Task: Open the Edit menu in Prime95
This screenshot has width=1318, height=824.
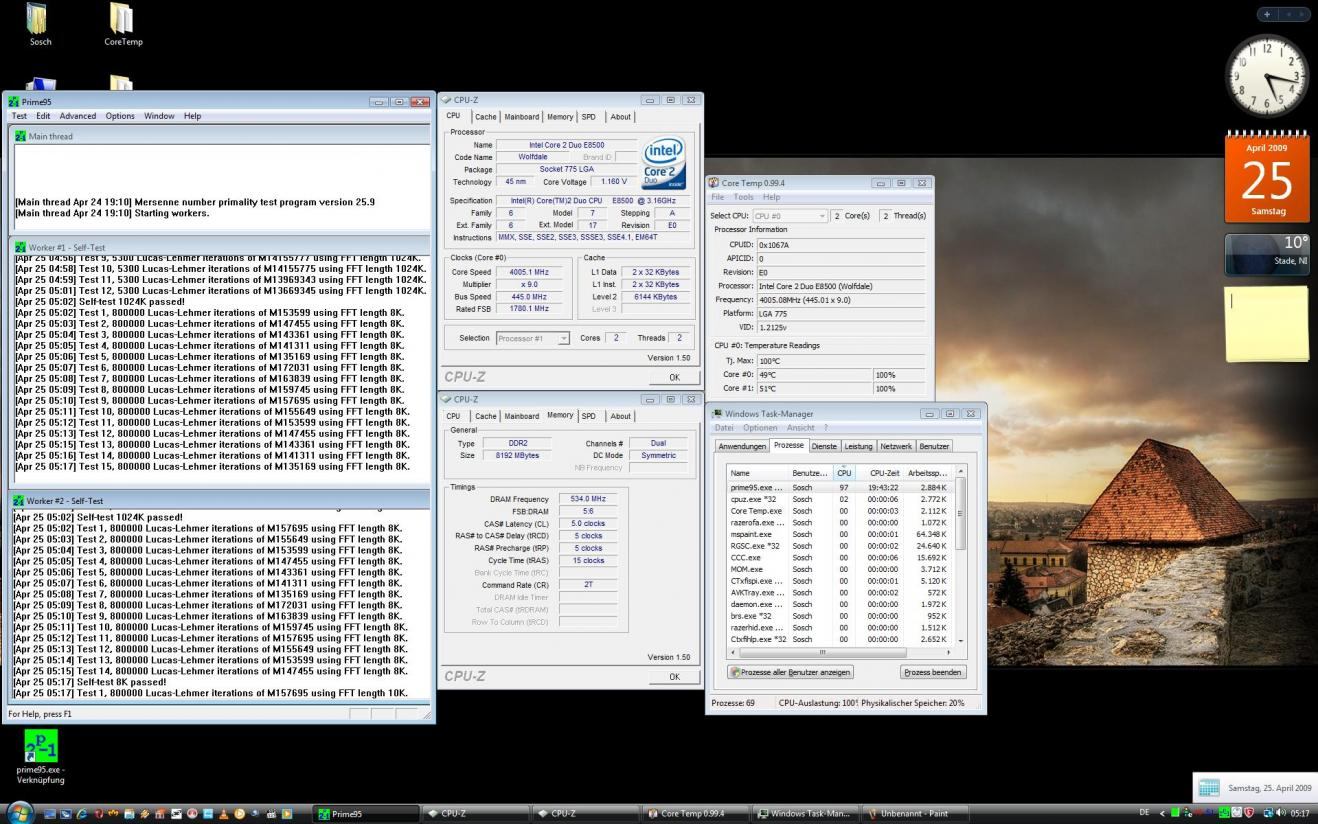Action: pos(43,116)
